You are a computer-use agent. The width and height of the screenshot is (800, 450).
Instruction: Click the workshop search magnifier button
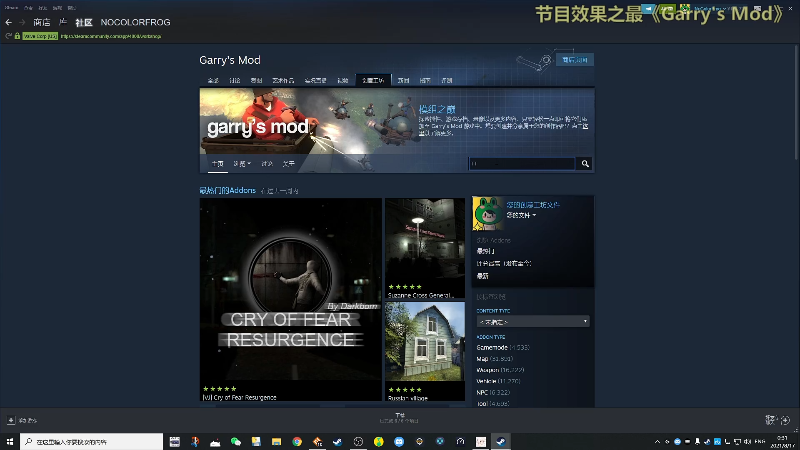coord(585,164)
